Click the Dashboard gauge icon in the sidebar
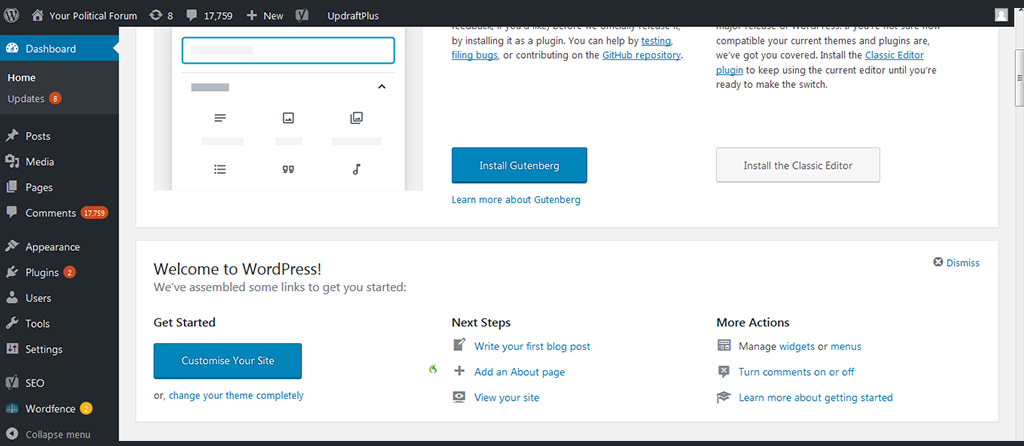The width and height of the screenshot is (1024, 446). click(x=12, y=48)
